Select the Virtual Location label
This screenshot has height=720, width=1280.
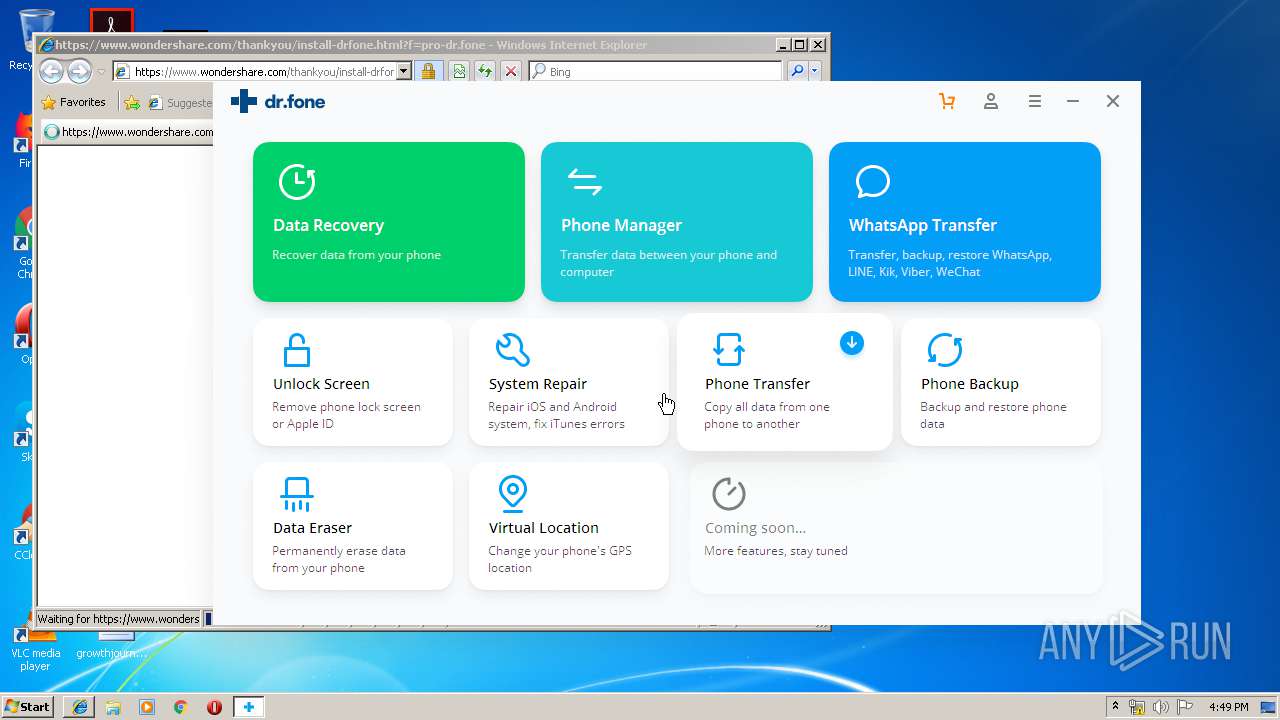[544, 528]
